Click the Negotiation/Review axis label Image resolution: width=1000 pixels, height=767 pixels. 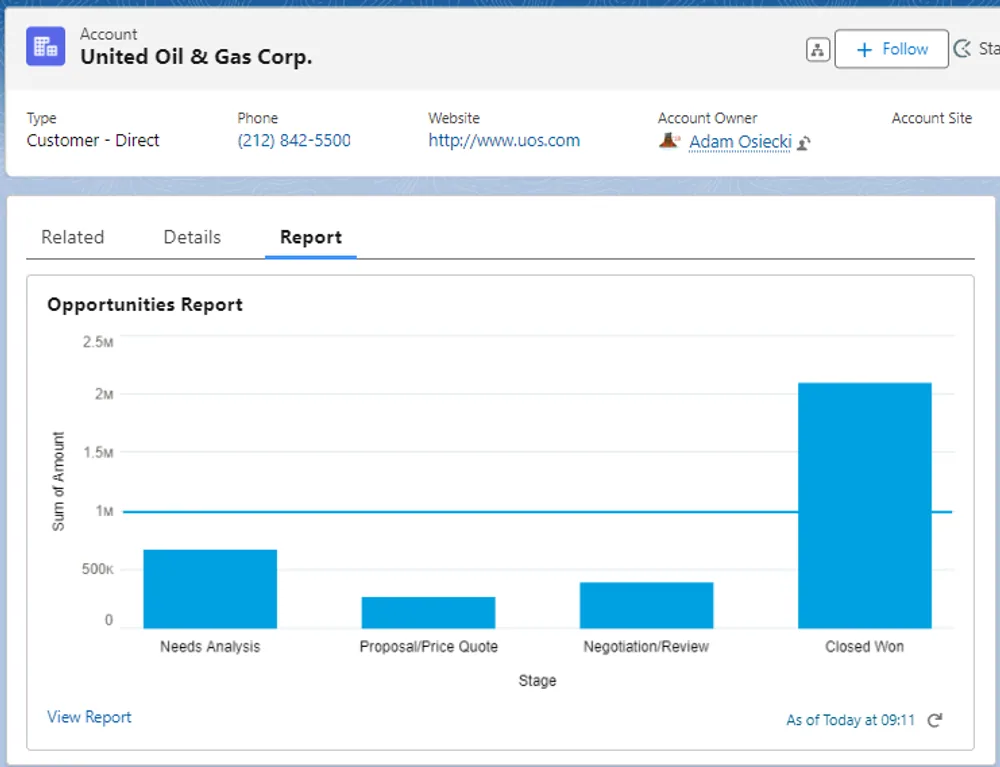point(646,646)
